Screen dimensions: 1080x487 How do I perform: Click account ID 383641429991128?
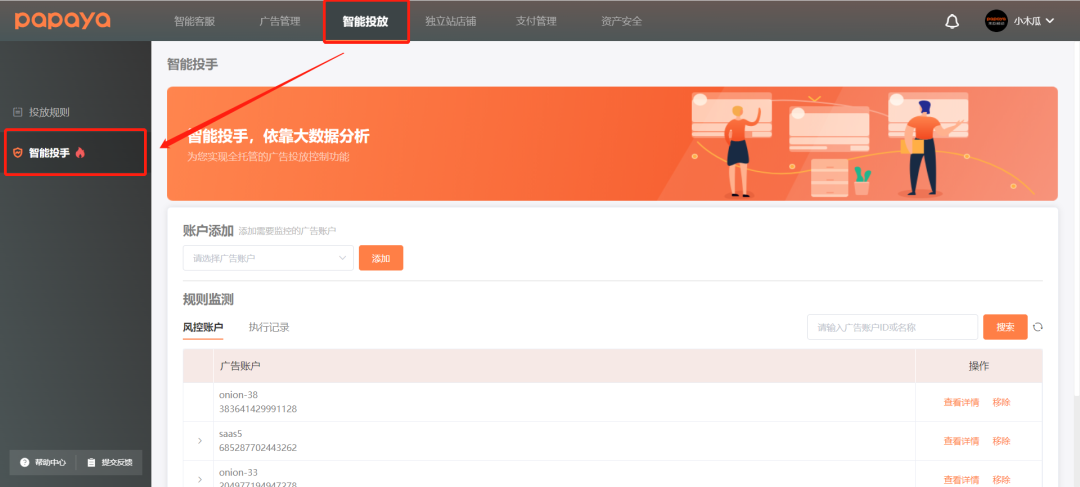pyautogui.click(x=258, y=409)
